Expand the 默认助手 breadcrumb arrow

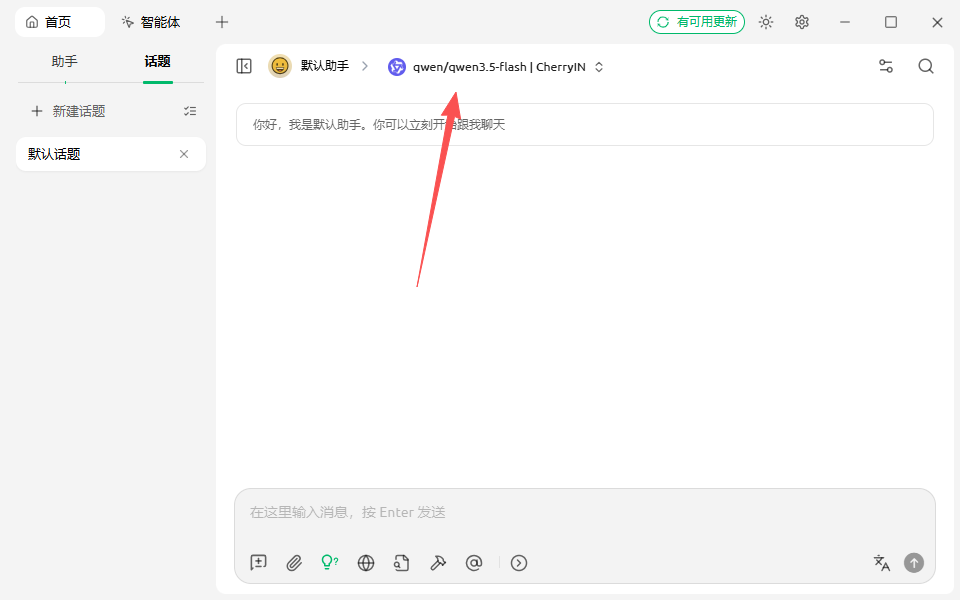point(365,66)
